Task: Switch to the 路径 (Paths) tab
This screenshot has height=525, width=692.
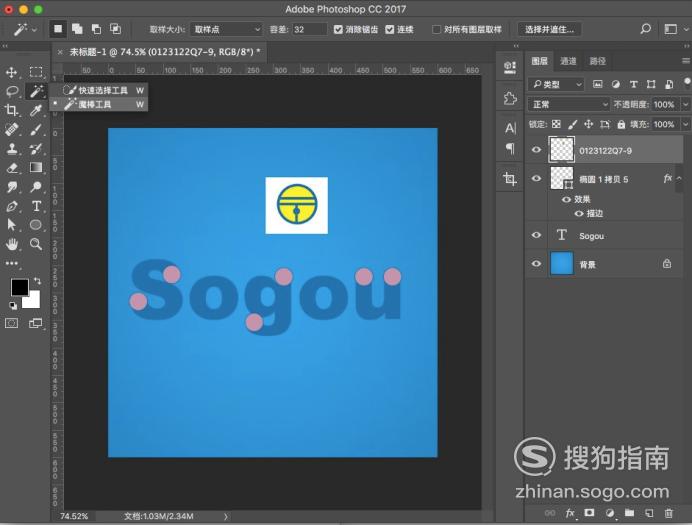Action: (598, 61)
